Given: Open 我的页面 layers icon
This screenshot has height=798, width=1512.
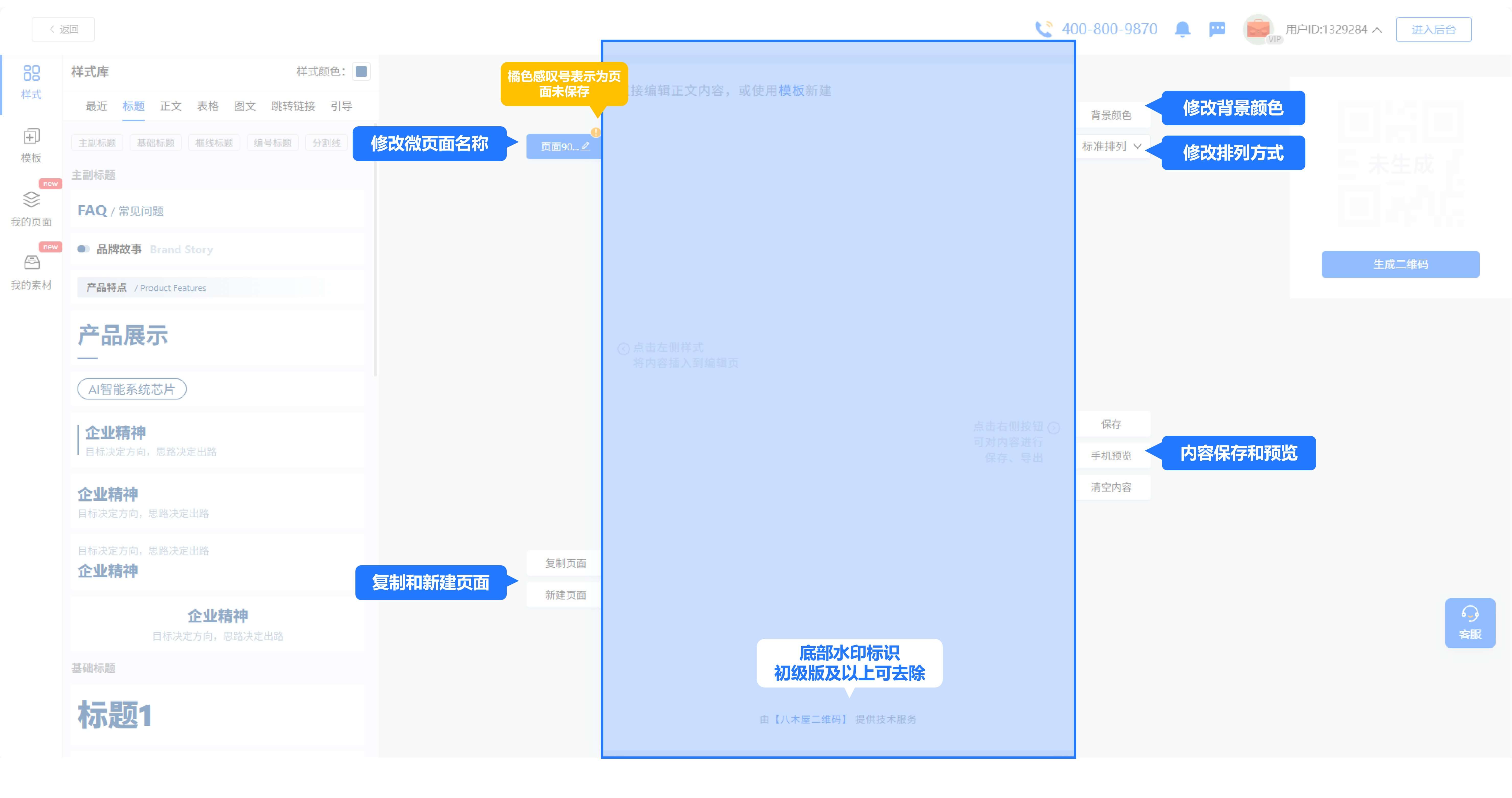Looking at the screenshot, I should click(31, 200).
